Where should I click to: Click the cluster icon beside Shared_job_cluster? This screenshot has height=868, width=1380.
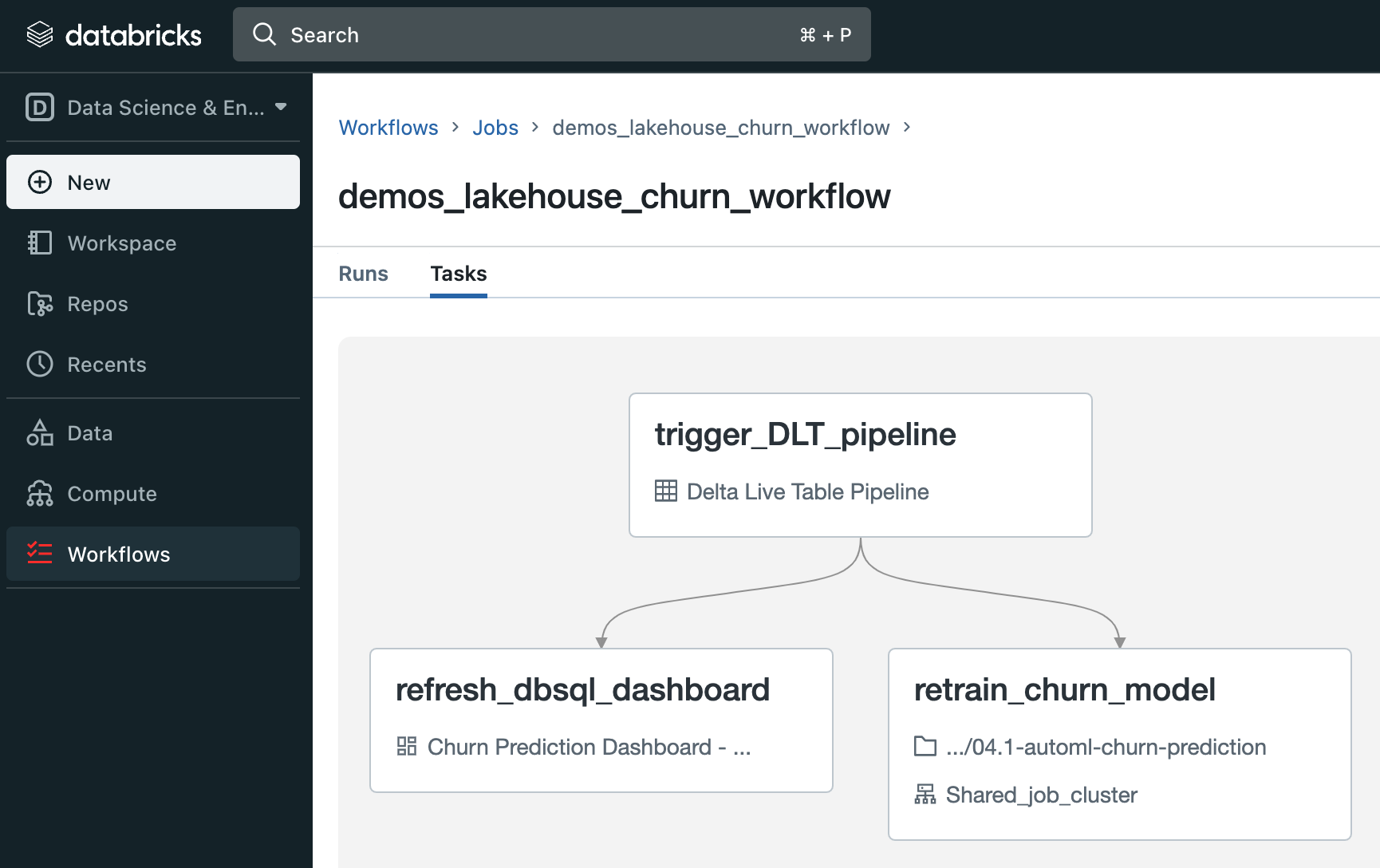coord(925,794)
